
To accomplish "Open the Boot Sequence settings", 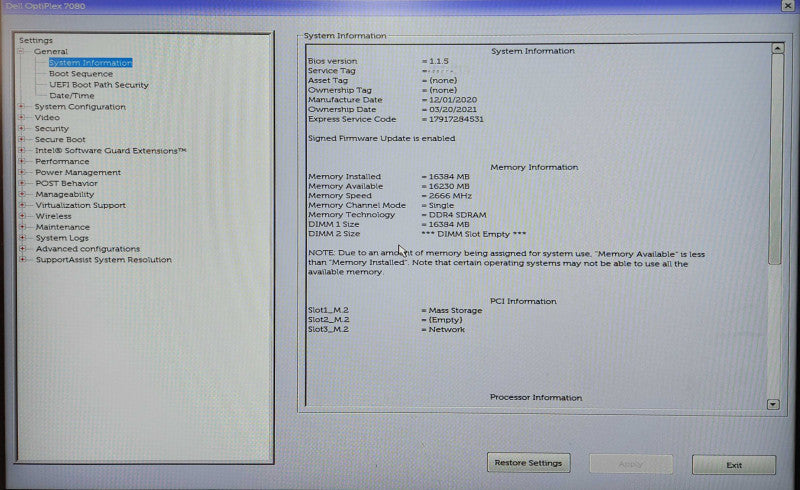I will [81, 74].
